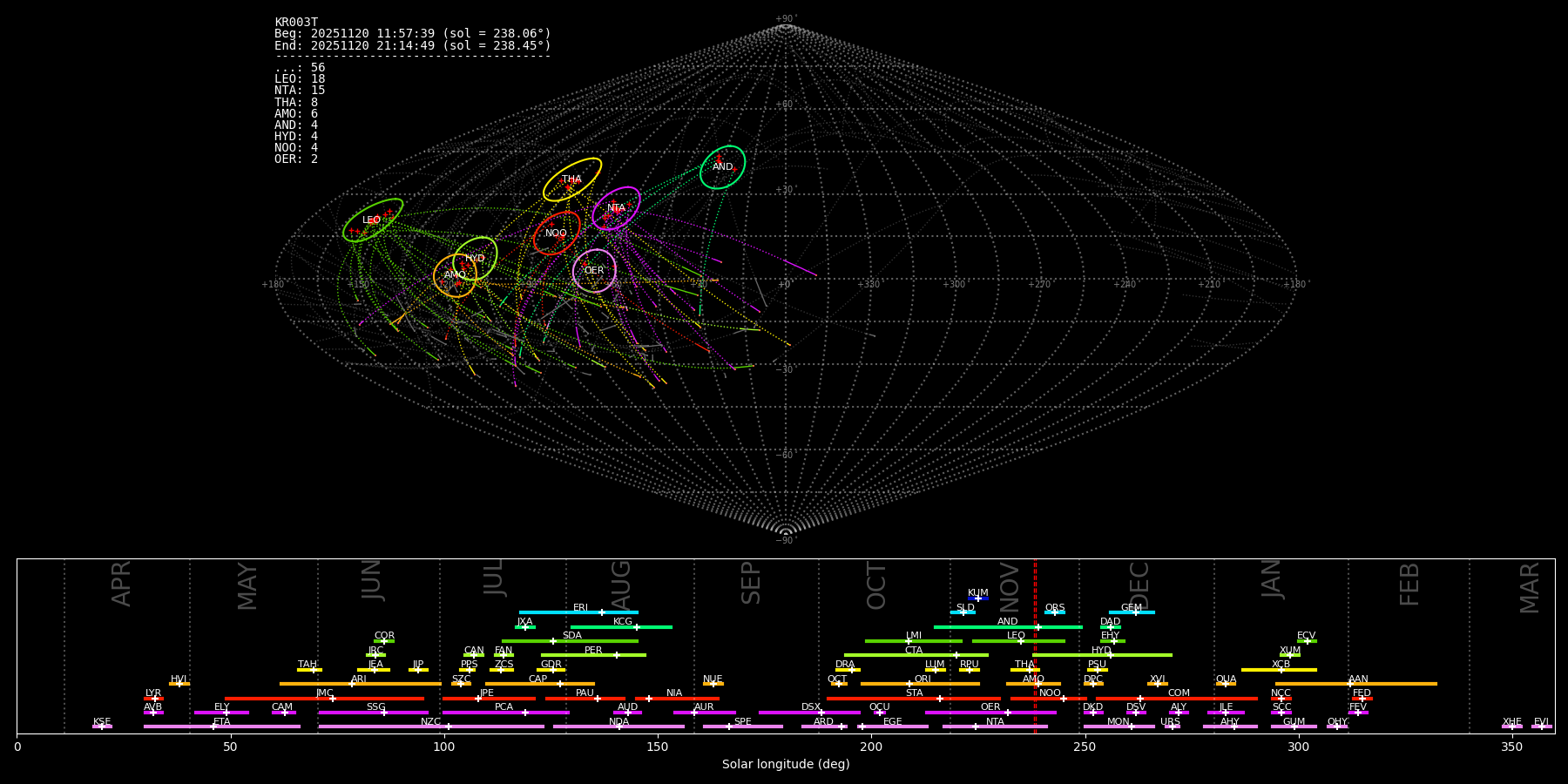Click the 'NOO: 4' legend count
1568x784 pixels.
pos(296,148)
